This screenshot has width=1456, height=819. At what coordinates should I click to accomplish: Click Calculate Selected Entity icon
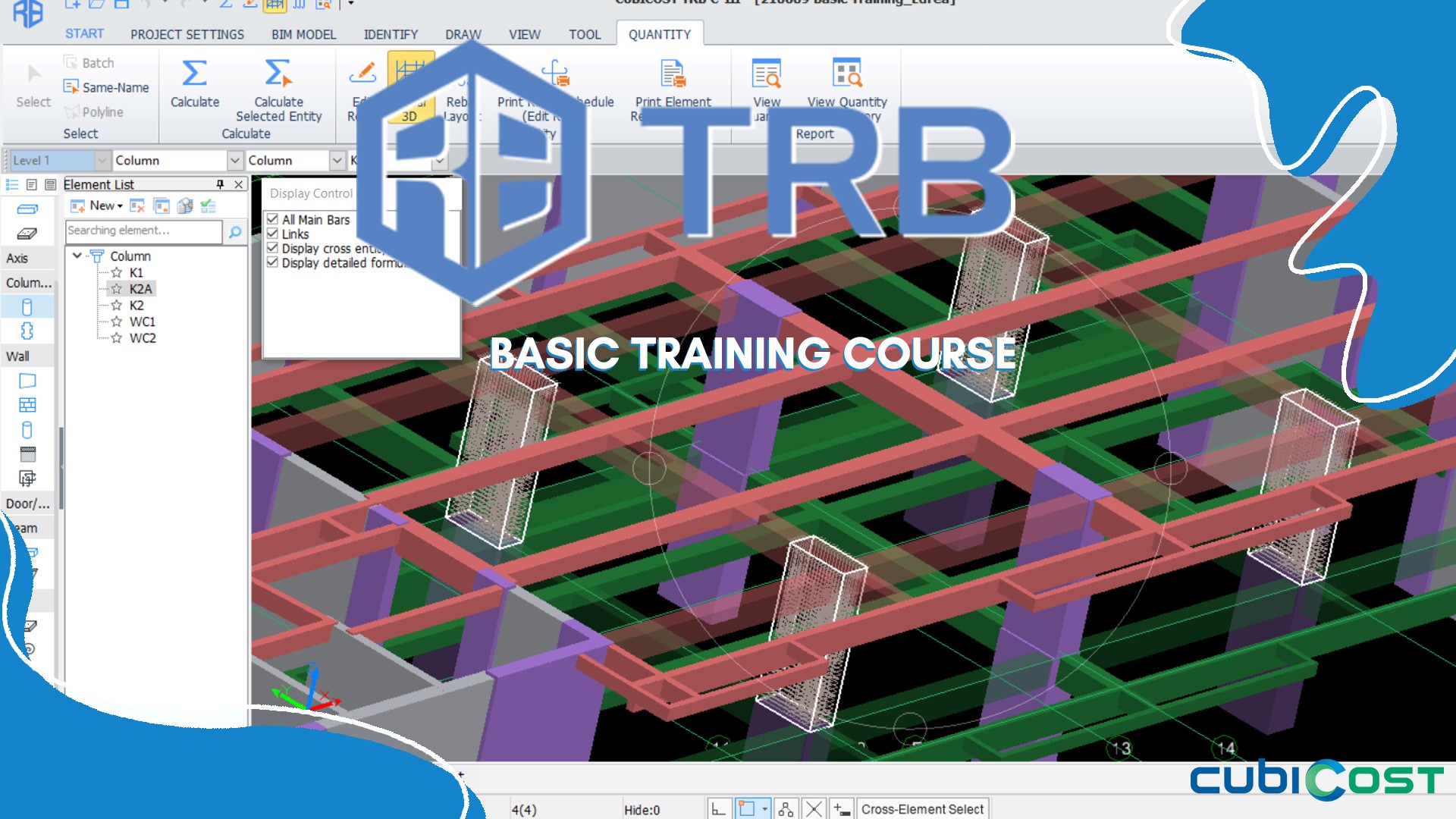pos(278,74)
